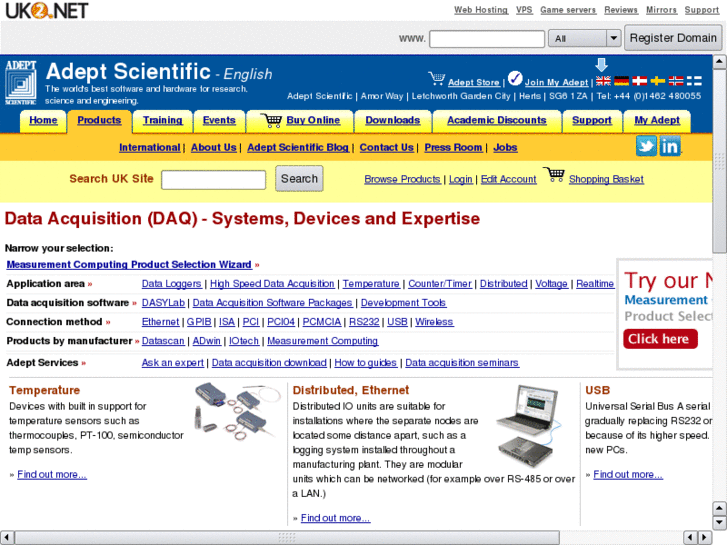Open the Login link
This screenshot has width=727, height=545.
click(460, 179)
